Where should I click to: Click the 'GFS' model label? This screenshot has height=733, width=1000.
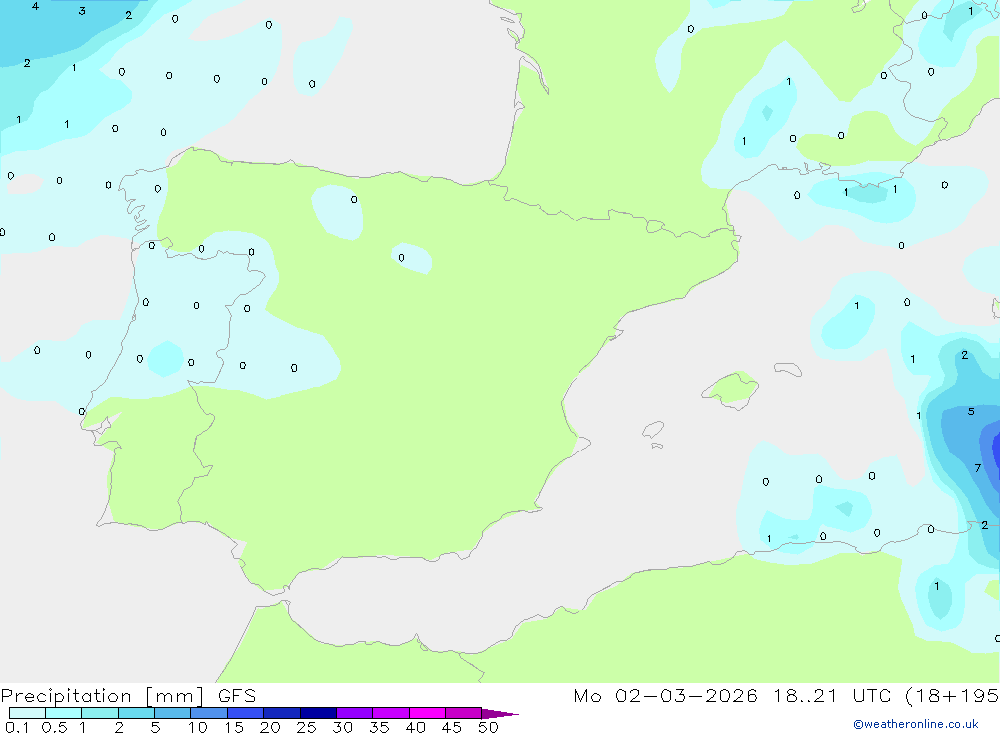(x=237, y=696)
